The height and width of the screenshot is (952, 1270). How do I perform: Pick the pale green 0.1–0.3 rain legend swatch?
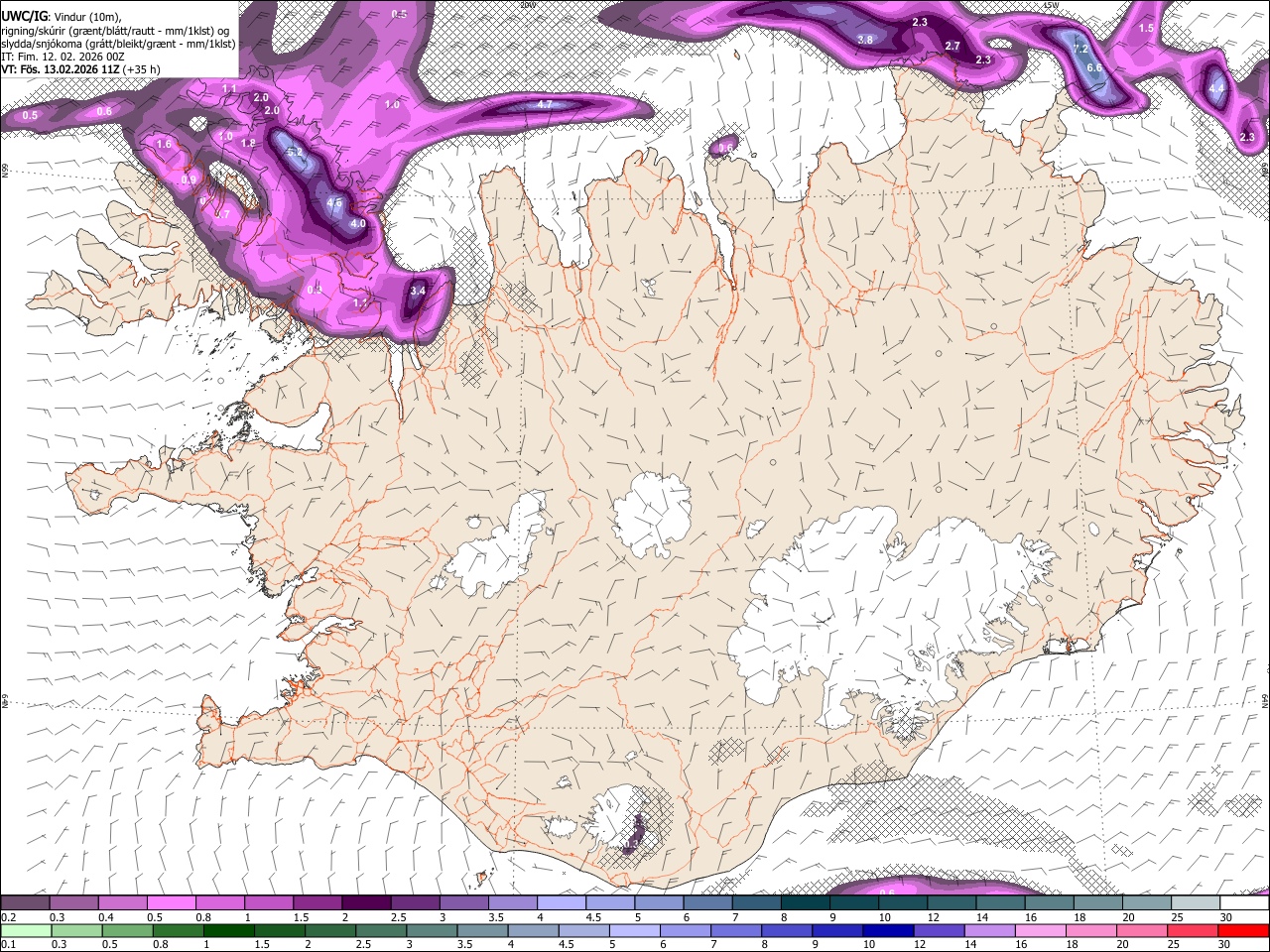26,930
